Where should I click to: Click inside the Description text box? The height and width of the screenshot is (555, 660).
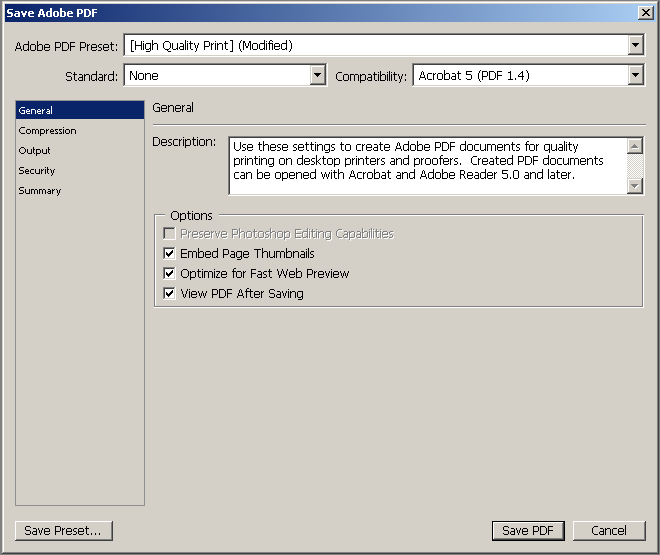(427, 166)
